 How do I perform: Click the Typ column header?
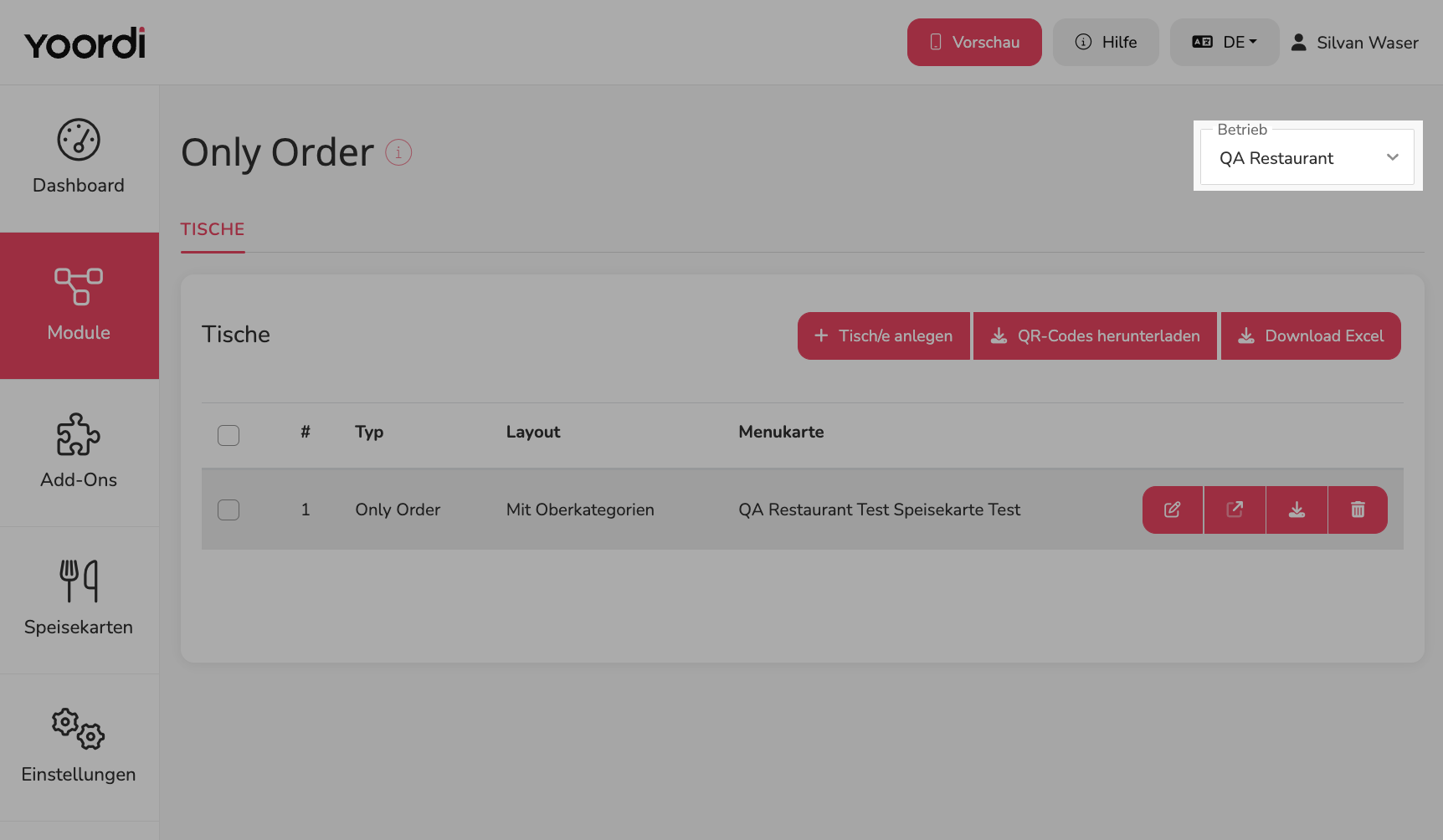pyautogui.click(x=369, y=433)
